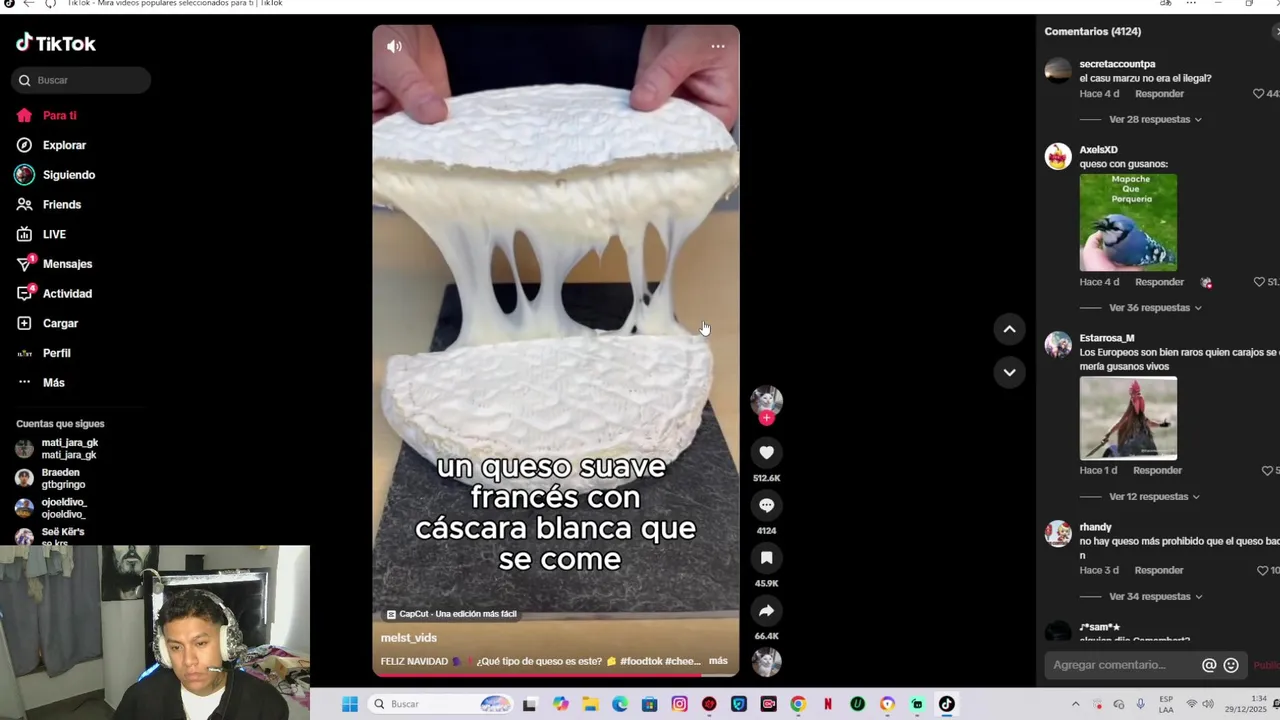Seek the red video progress bar

tap(556, 673)
